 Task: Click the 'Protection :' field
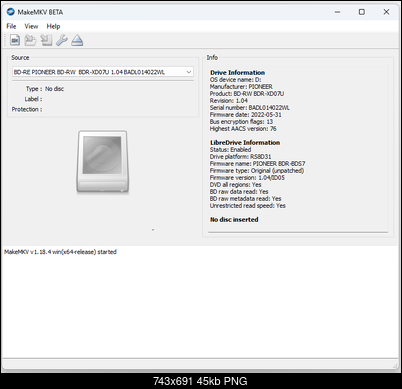tap(27, 109)
